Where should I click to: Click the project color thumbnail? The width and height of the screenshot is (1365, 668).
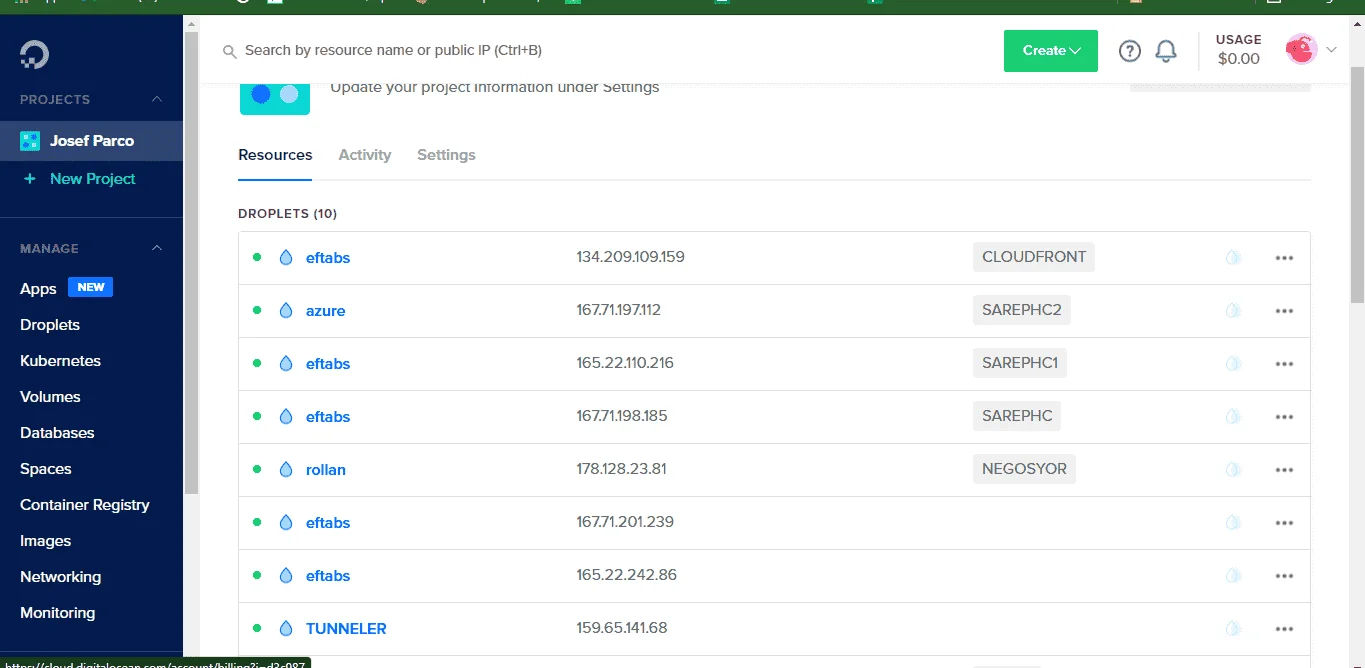pyautogui.click(x=275, y=97)
